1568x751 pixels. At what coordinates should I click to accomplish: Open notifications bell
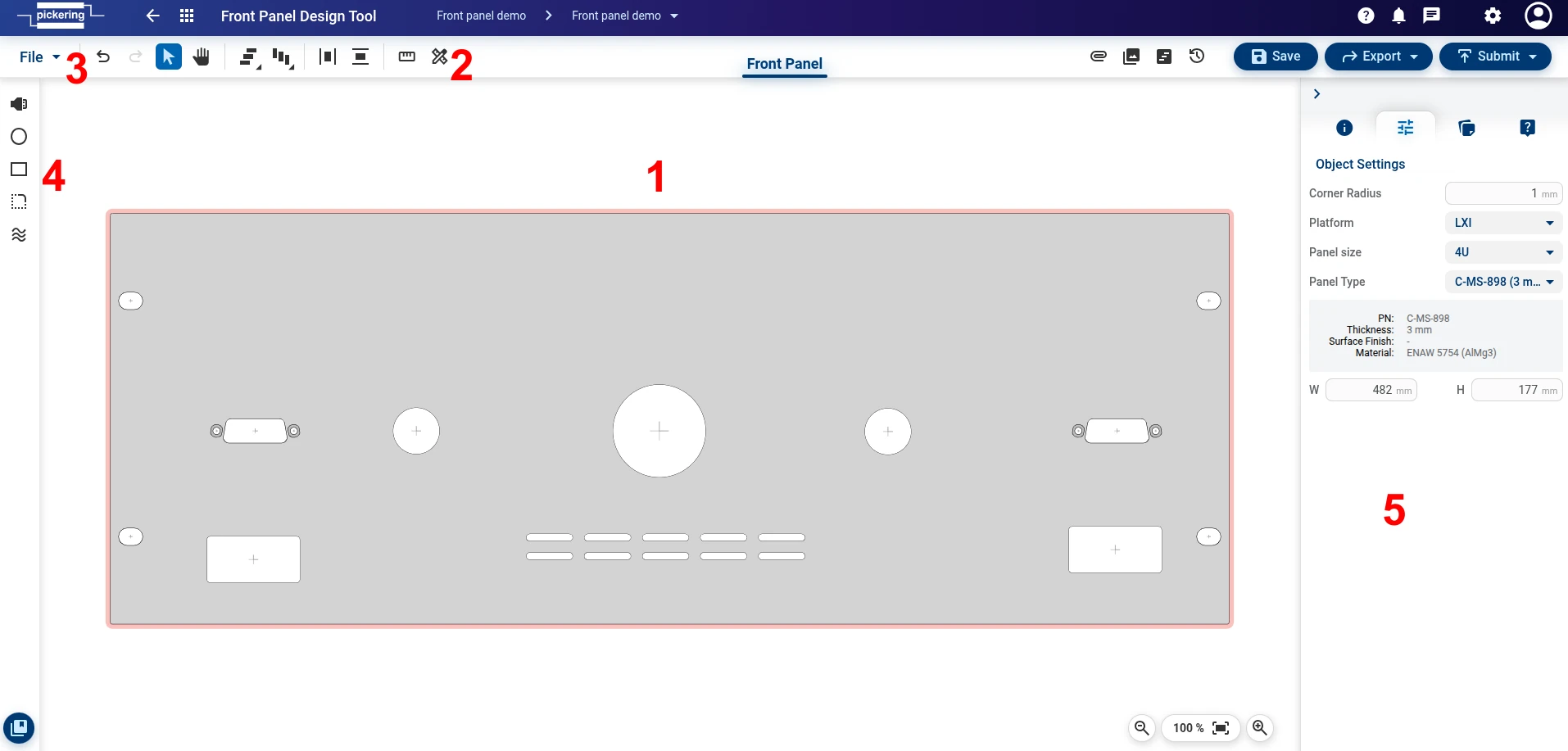pyautogui.click(x=1399, y=16)
